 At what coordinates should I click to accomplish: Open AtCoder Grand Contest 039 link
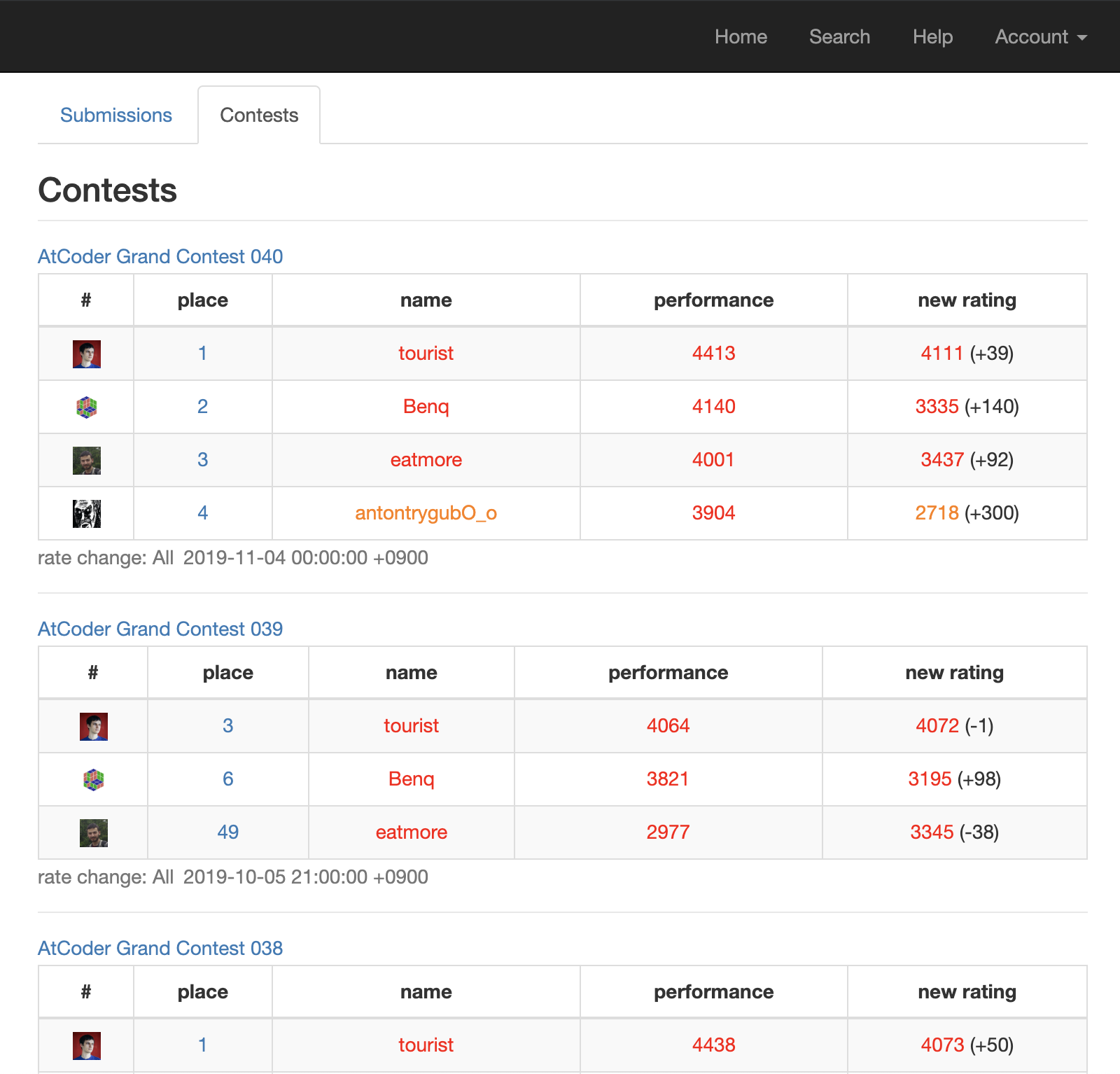click(160, 629)
